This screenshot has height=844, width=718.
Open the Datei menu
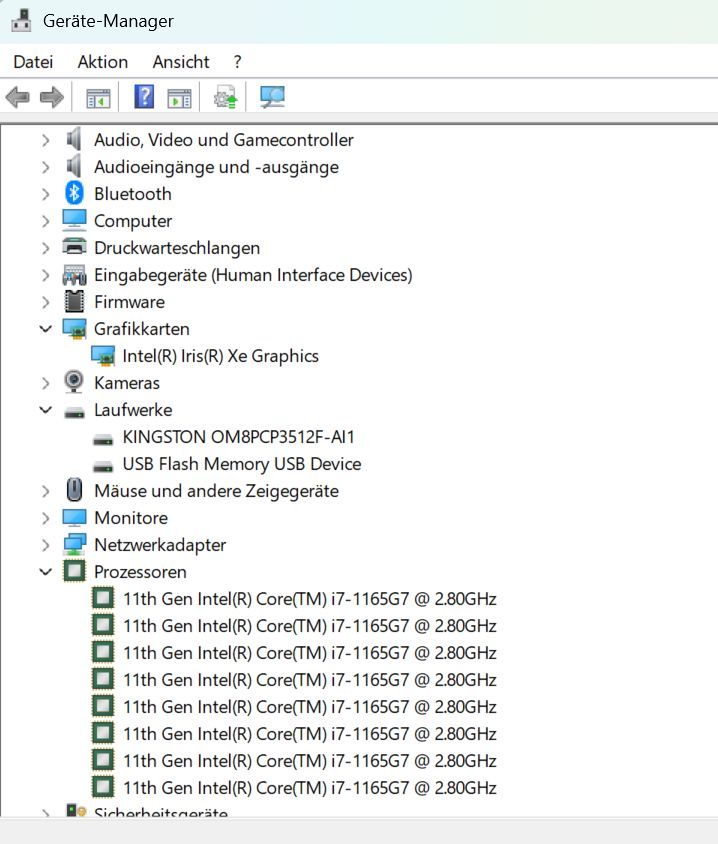coord(33,62)
